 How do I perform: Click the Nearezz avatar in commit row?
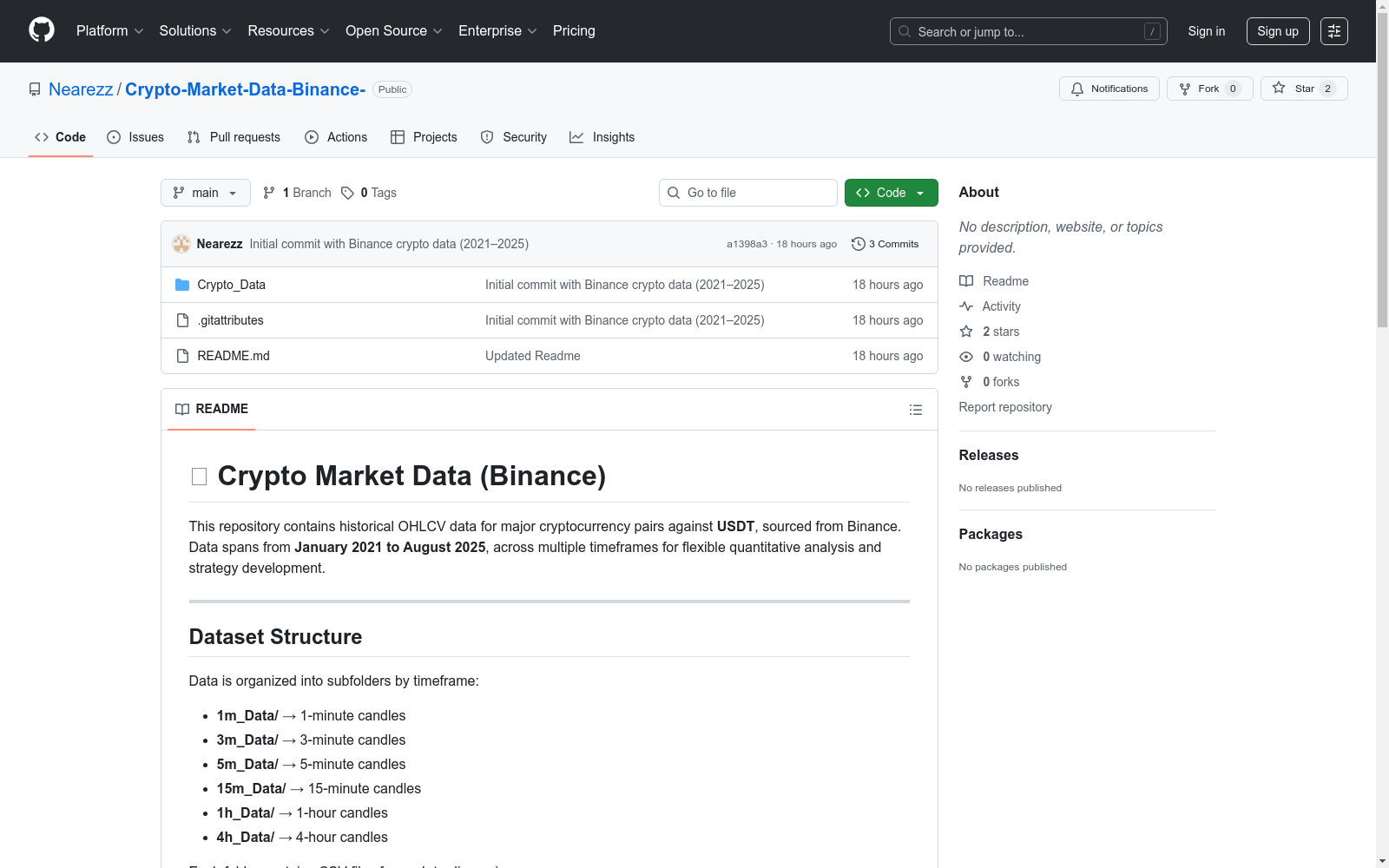pos(181,244)
